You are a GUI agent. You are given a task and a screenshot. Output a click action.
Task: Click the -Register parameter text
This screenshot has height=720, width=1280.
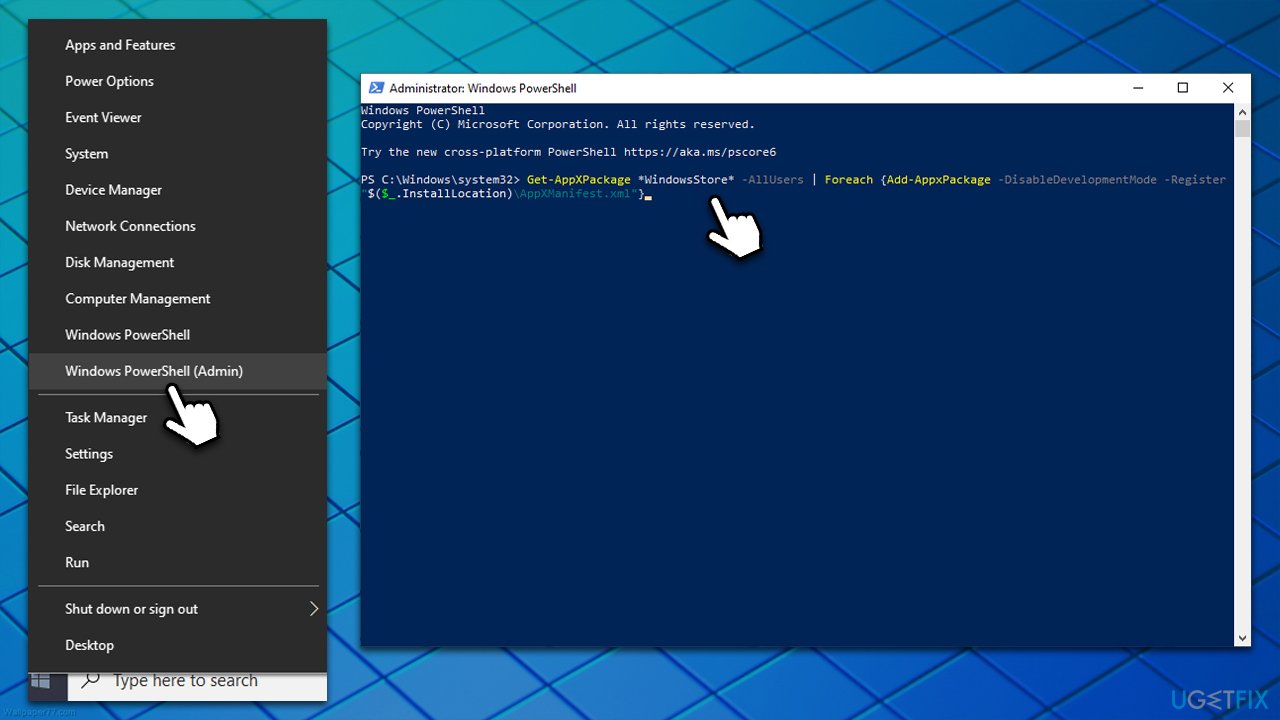pyautogui.click(x=1195, y=180)
